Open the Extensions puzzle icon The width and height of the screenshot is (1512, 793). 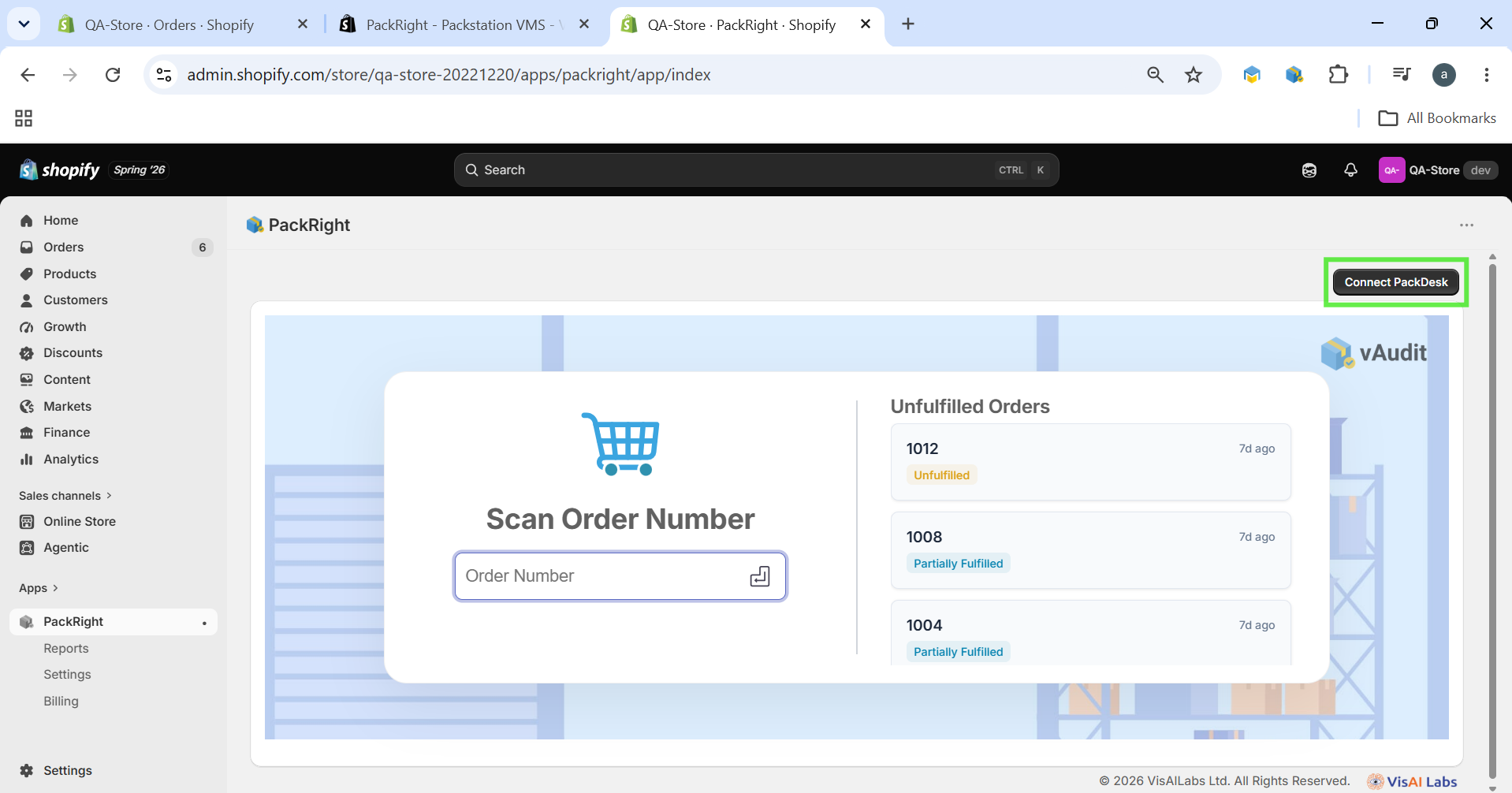coord(1338,75)
